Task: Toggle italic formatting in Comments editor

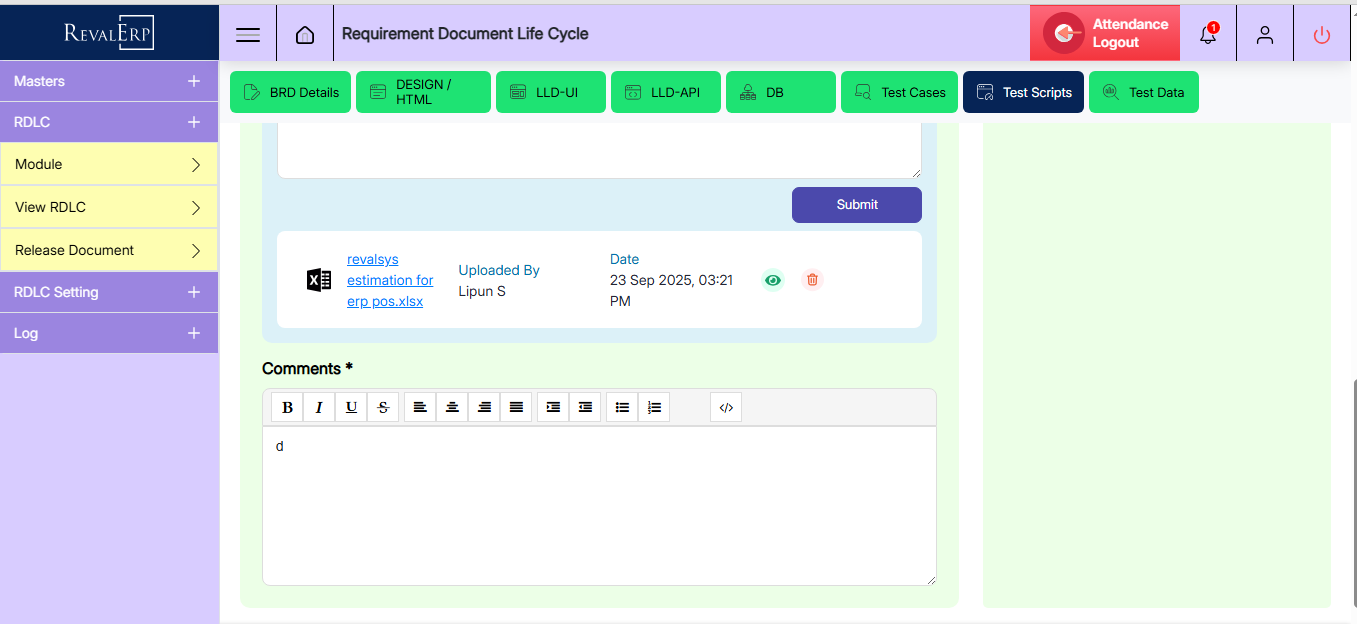Action: [x=319, y=407]
